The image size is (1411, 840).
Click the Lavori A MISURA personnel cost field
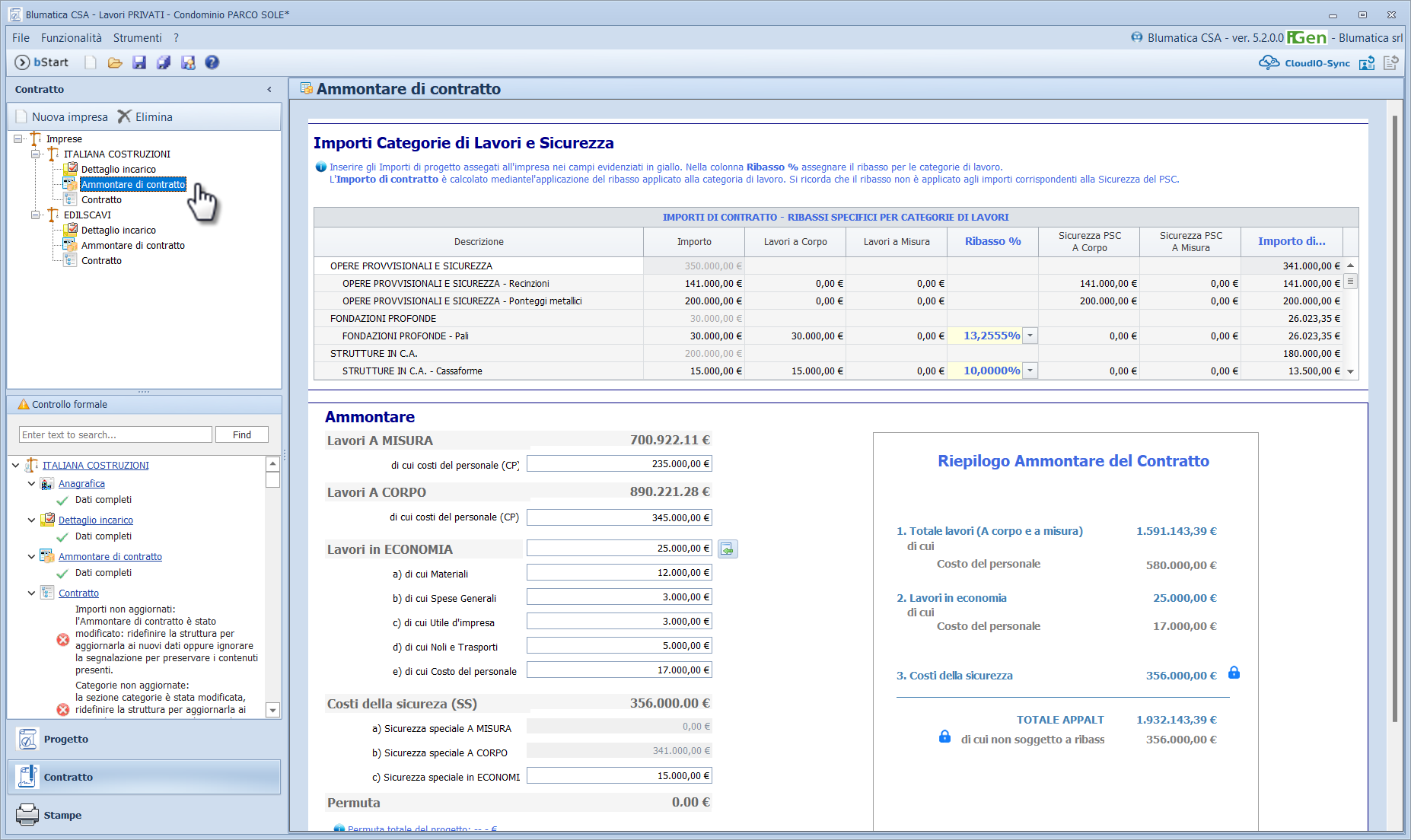pyautogui.click(x=619, y=464)
